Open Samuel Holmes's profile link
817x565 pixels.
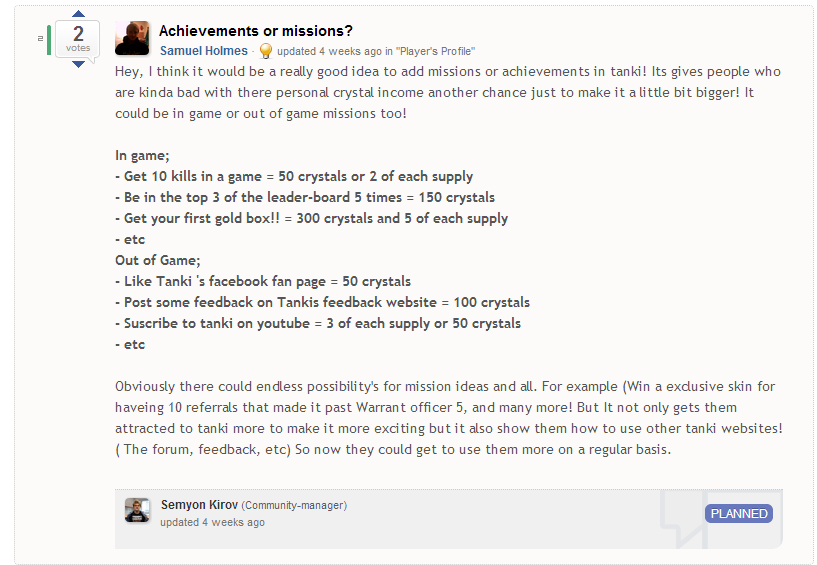(203, 51)
